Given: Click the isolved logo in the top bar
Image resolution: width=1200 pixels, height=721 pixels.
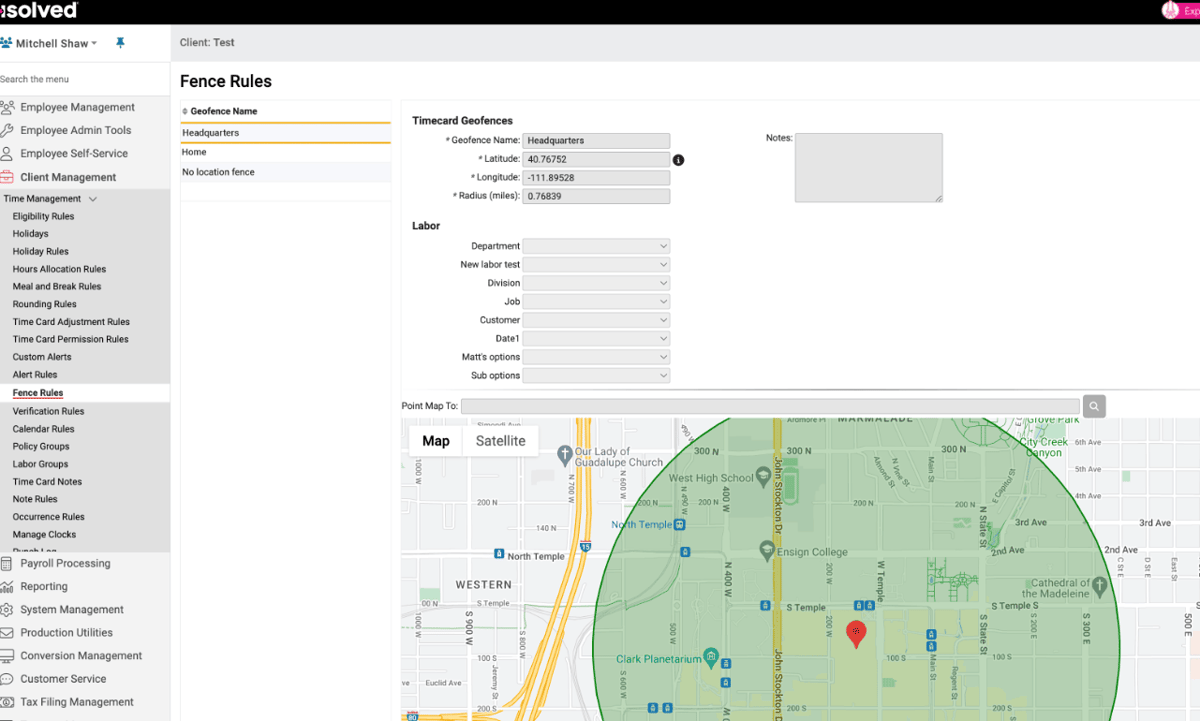Looking at the screenshot, I should [x=40, y=10].
